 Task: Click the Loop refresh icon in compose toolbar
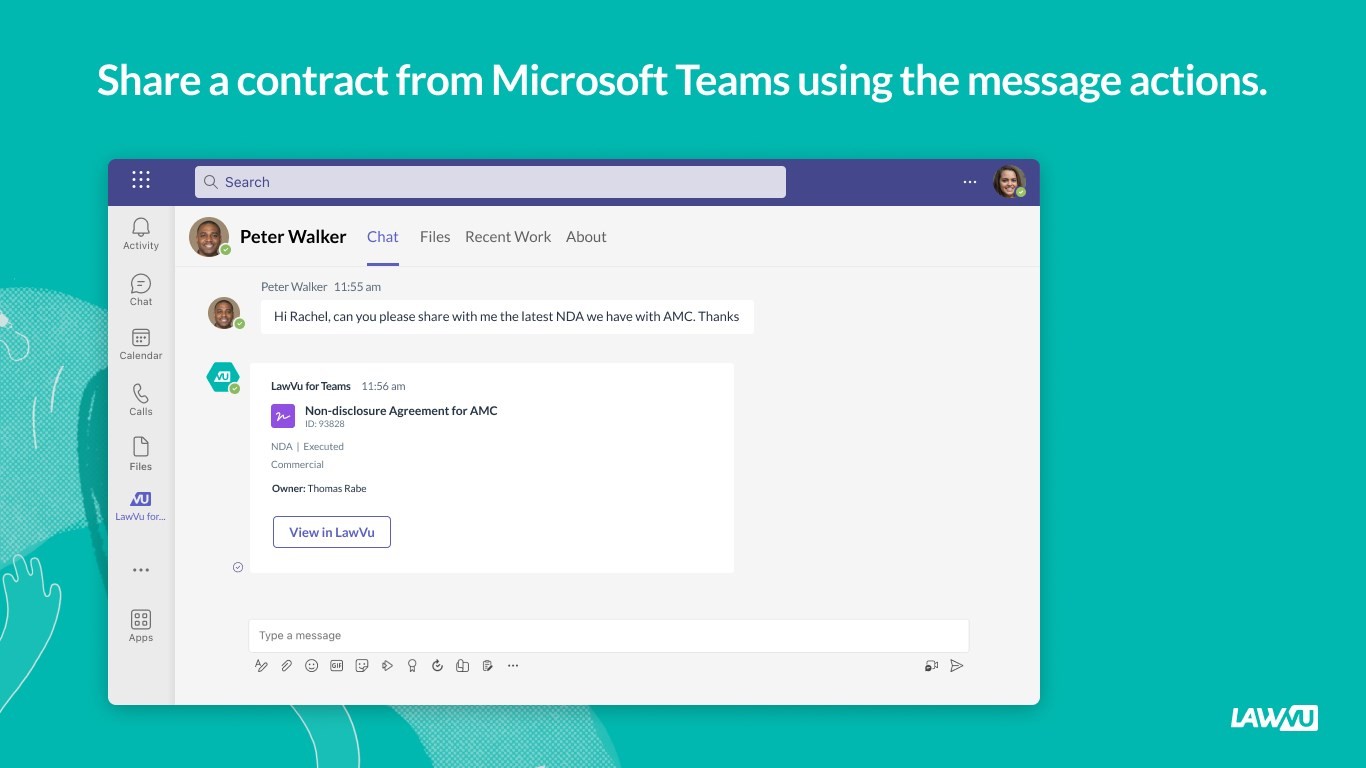(x=437, y=666)
